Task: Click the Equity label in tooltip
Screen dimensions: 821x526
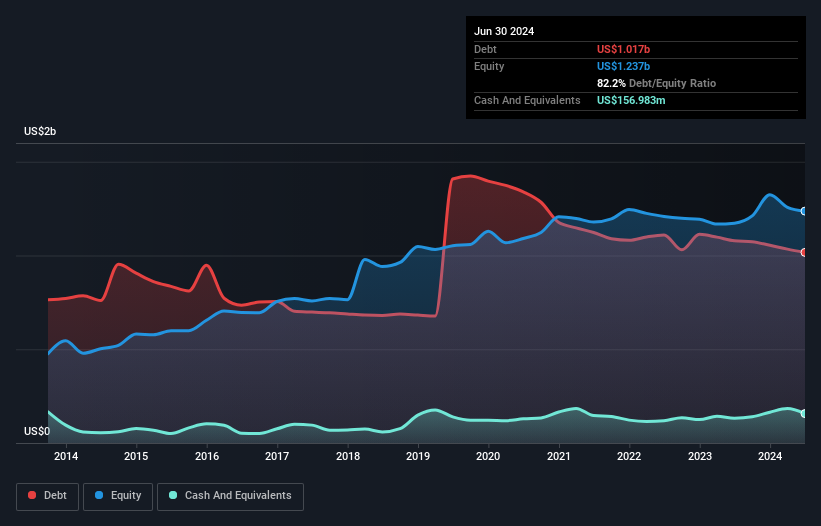Action: pos(489,66)
